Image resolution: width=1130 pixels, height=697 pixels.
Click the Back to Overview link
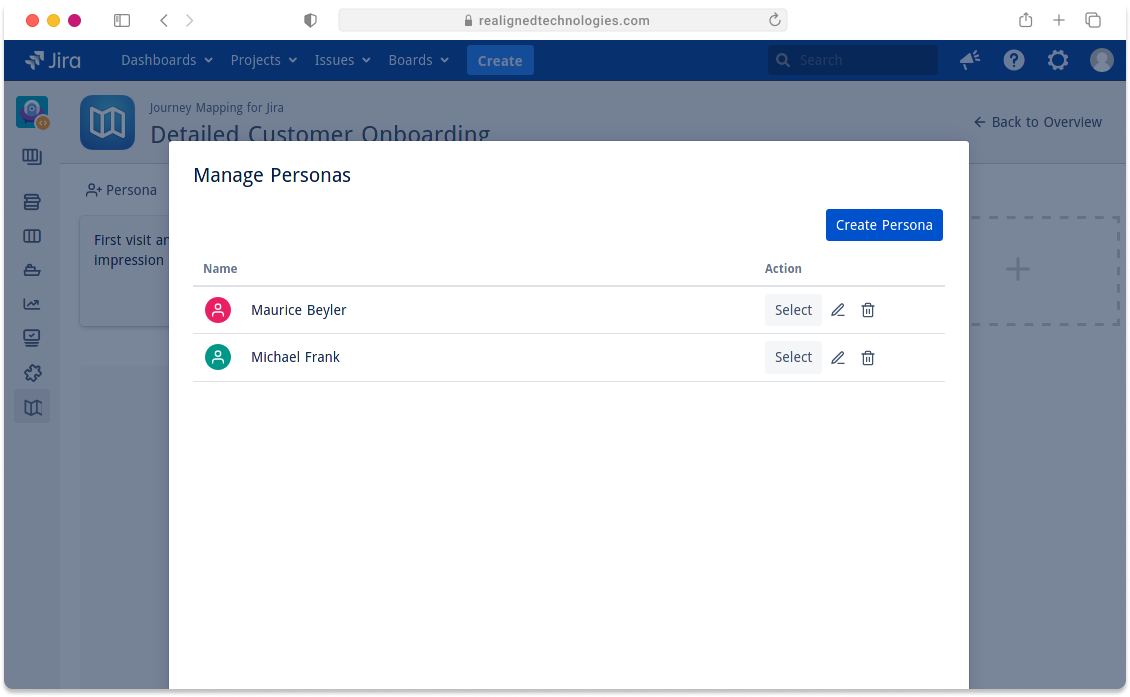point(1038,123)
